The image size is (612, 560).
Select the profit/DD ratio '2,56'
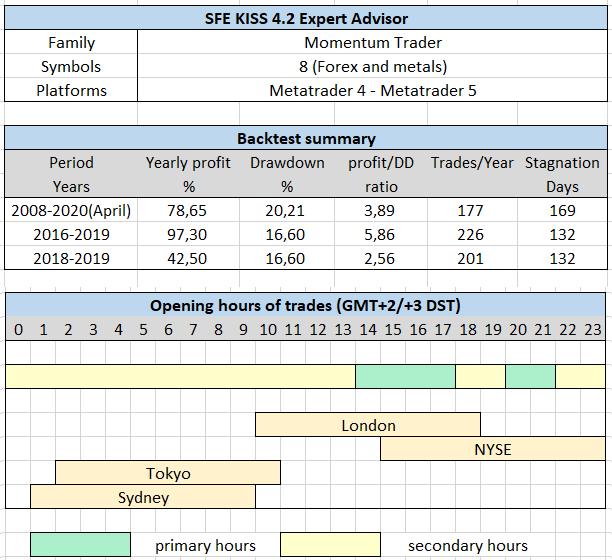tap(381, 258)
